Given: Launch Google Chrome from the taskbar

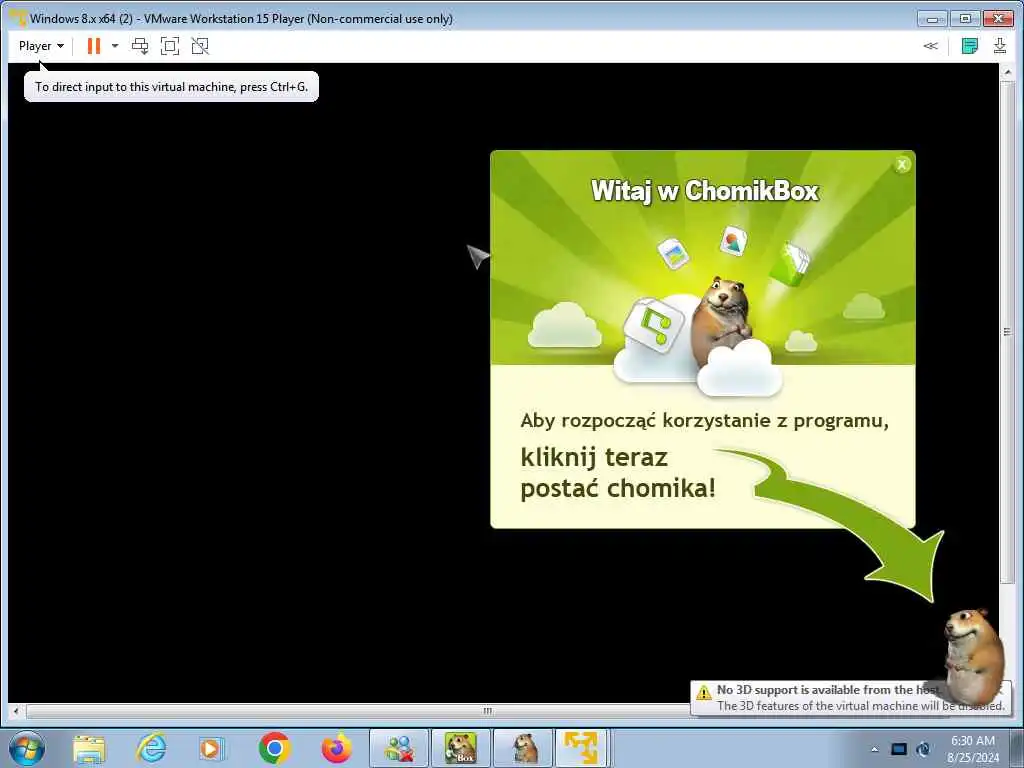Looking at the screenshot, I should [x=274, y=748].
